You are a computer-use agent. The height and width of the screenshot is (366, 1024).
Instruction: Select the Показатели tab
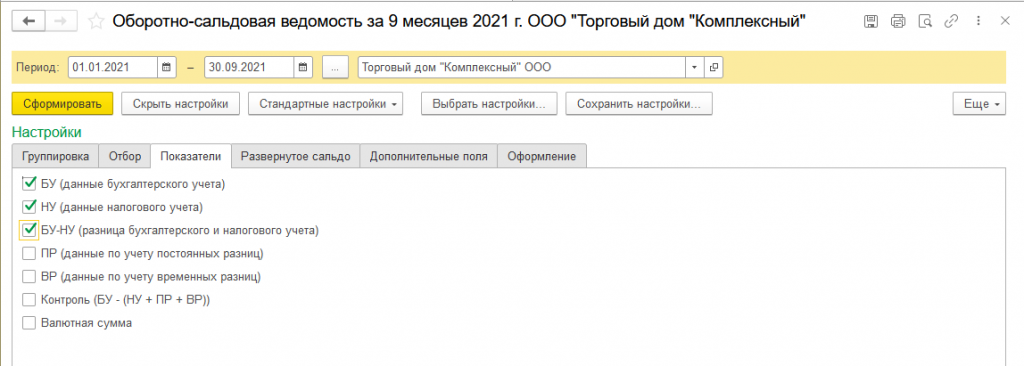point(191,157)
